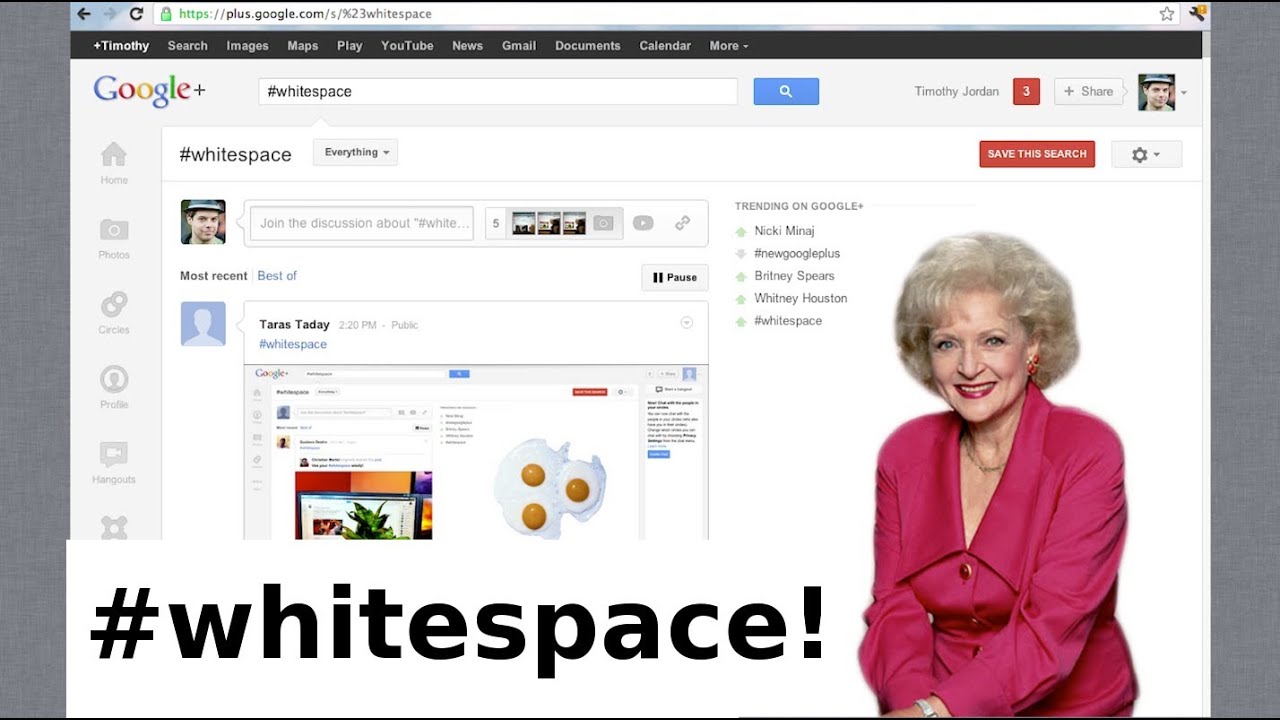Open Documents in the top bar
The width and height of the screenshot is (1280, 720).
click(x=588, y=46)
